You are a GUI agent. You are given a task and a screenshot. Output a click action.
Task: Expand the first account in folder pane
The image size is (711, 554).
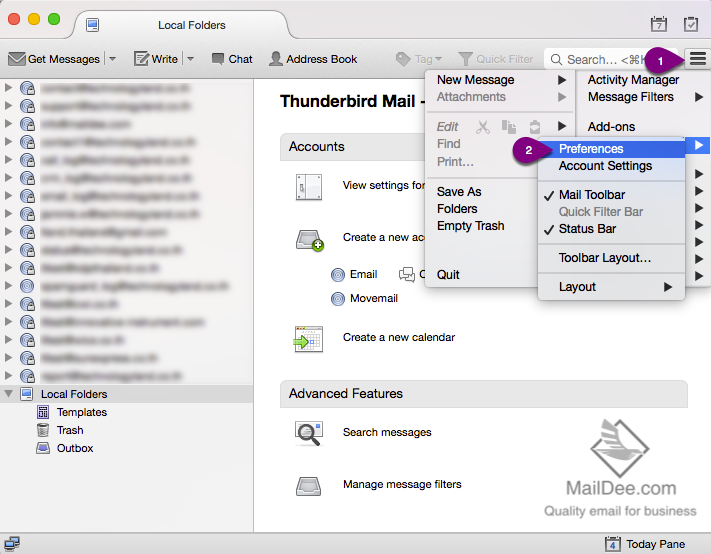click(x=8, y=87)
